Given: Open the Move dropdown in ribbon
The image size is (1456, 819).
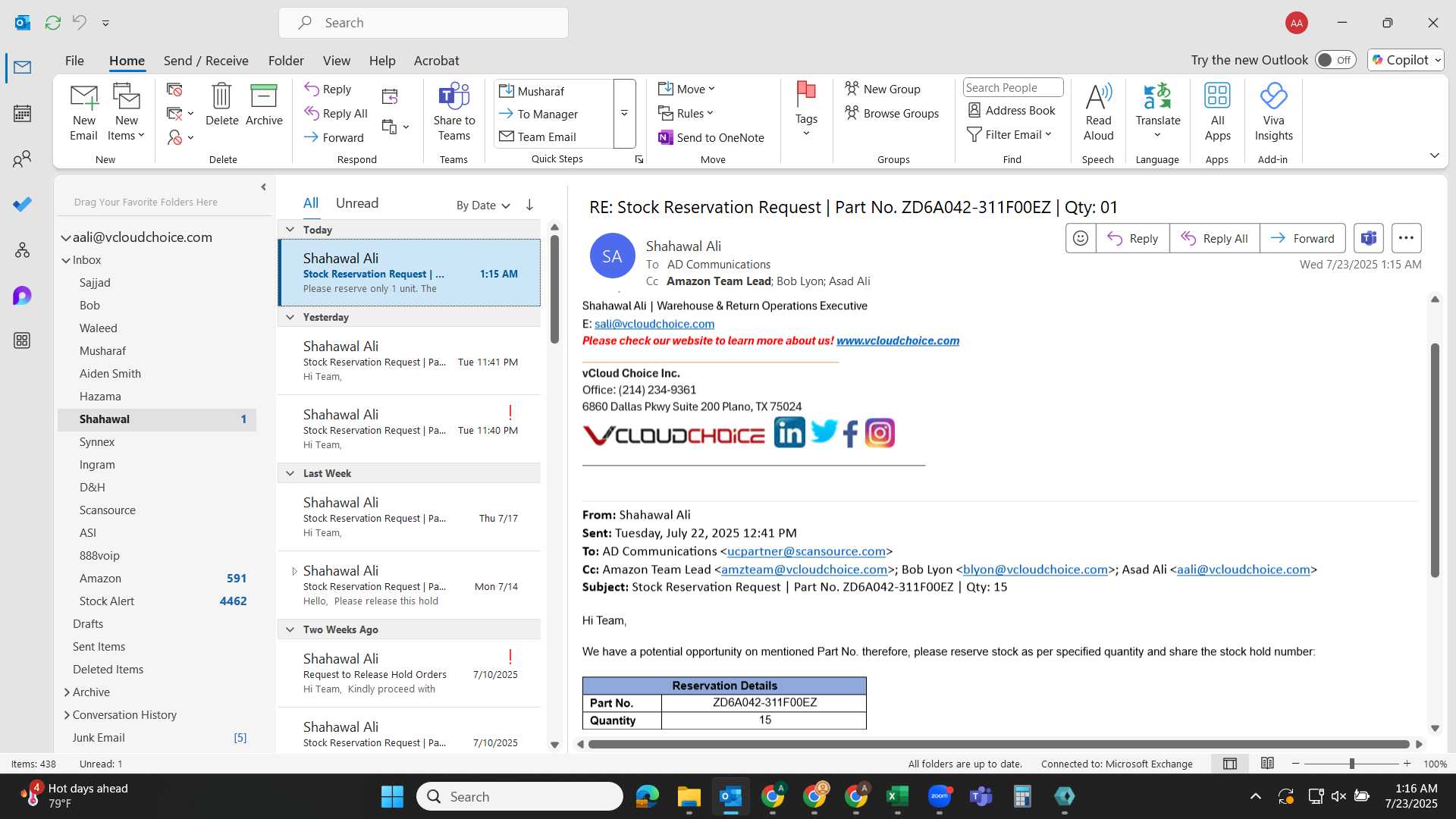Looking at the screenshot, I should [687, 89].
